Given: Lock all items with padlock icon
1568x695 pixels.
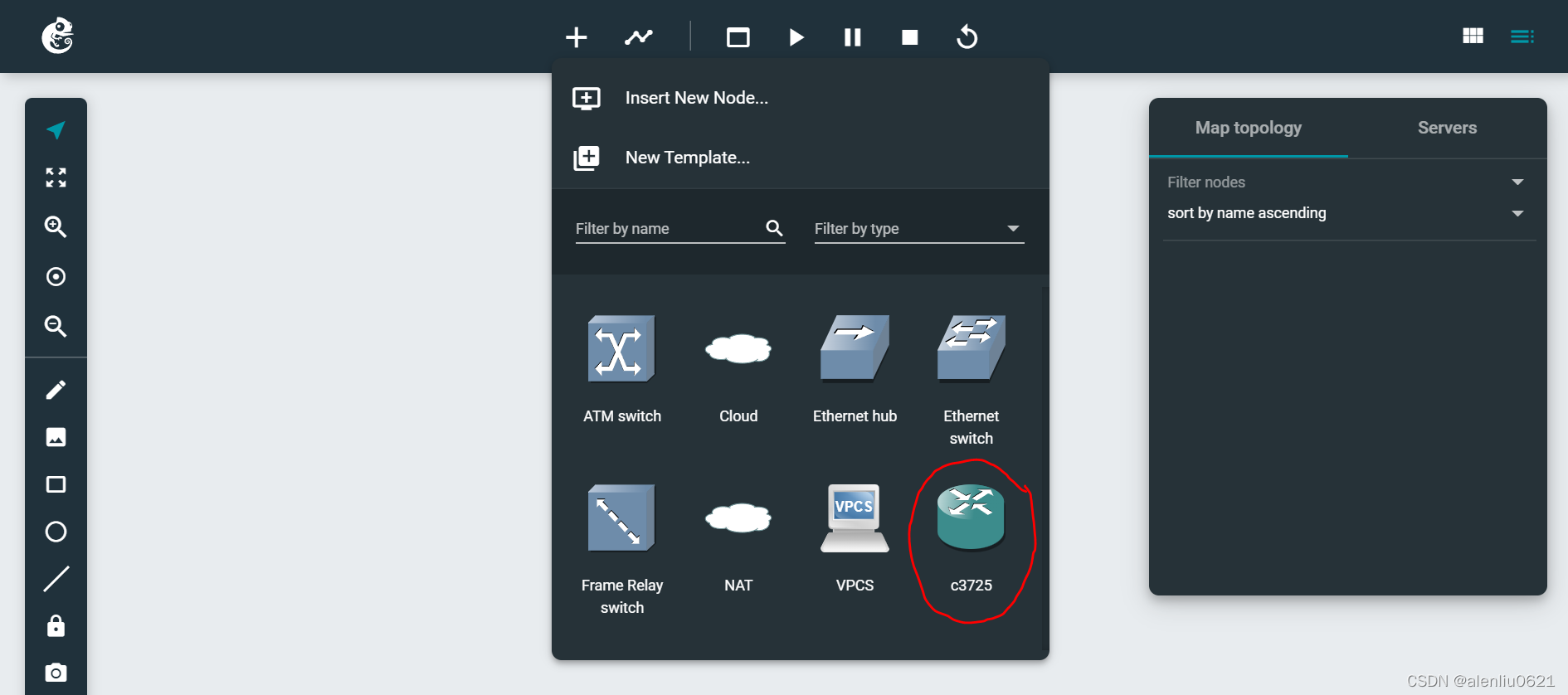Looking at the screenshot, I should click(x=56, y=626).
